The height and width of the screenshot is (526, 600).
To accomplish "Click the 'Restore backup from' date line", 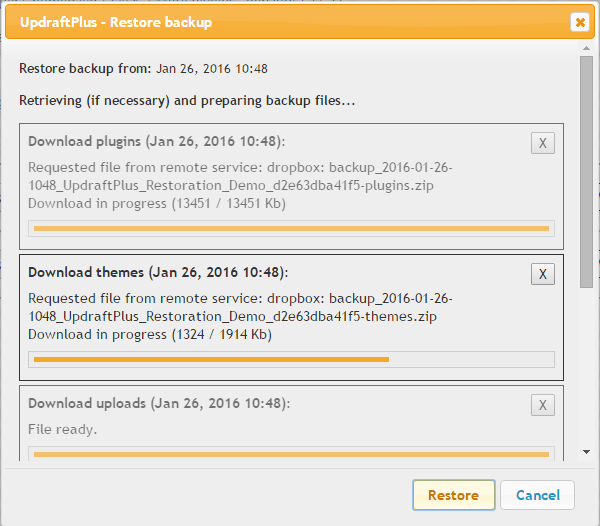I will tap(143, 69).
